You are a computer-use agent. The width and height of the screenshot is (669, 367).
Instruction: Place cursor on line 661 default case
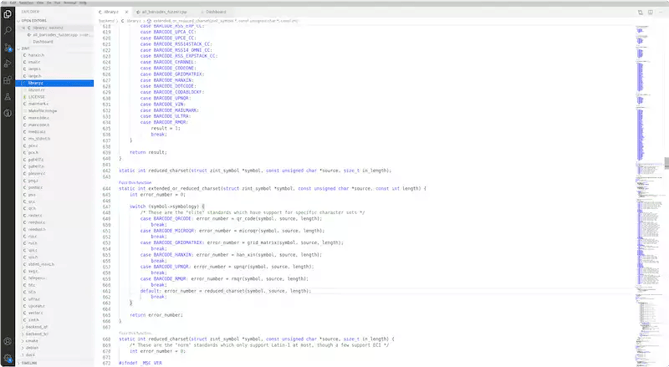226,291
